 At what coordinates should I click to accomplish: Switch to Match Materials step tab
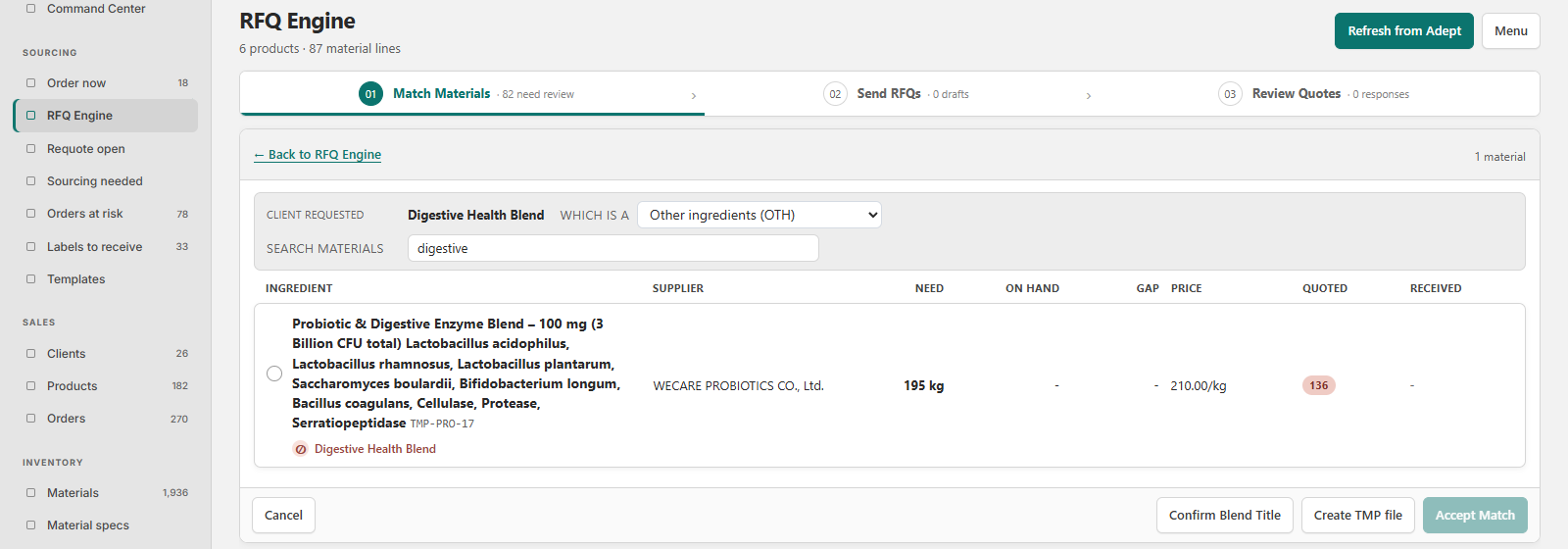point(472,94)
